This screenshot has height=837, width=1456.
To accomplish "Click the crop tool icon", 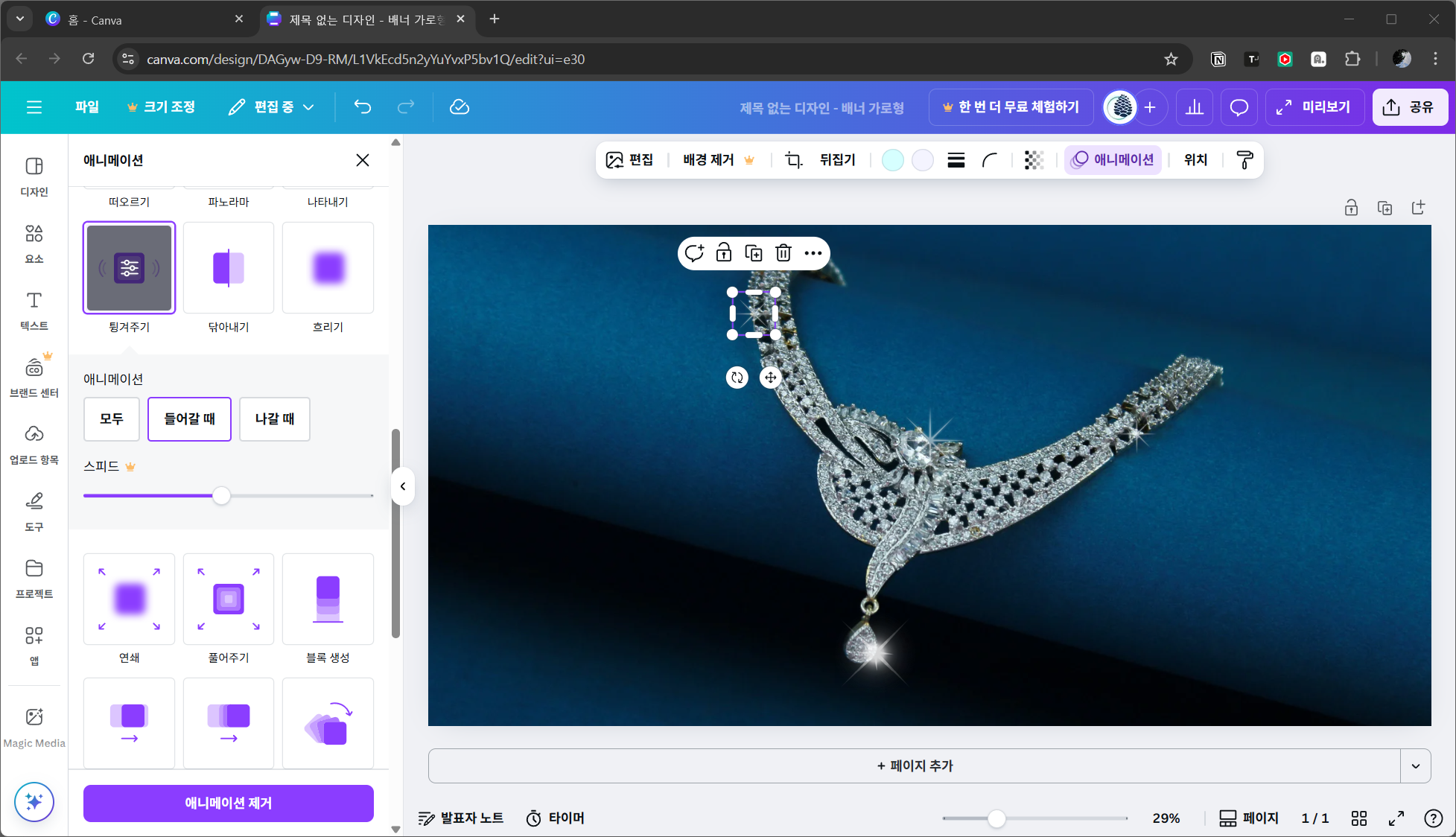I will point(794,160).
